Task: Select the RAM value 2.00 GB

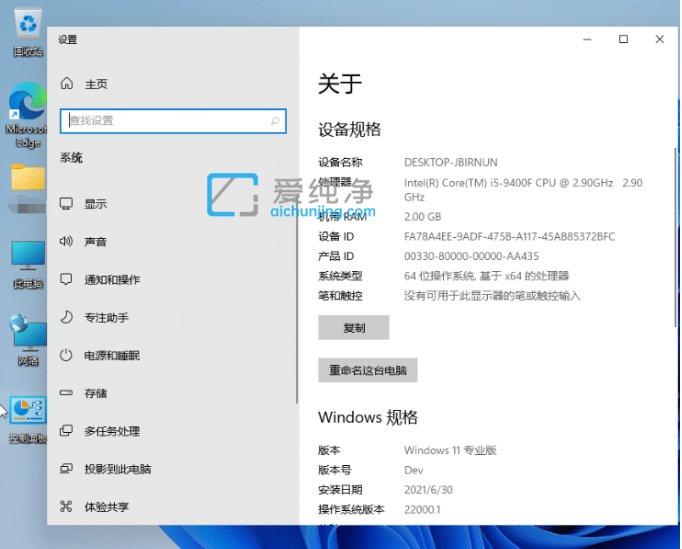Action: click(x=422, y=217)
